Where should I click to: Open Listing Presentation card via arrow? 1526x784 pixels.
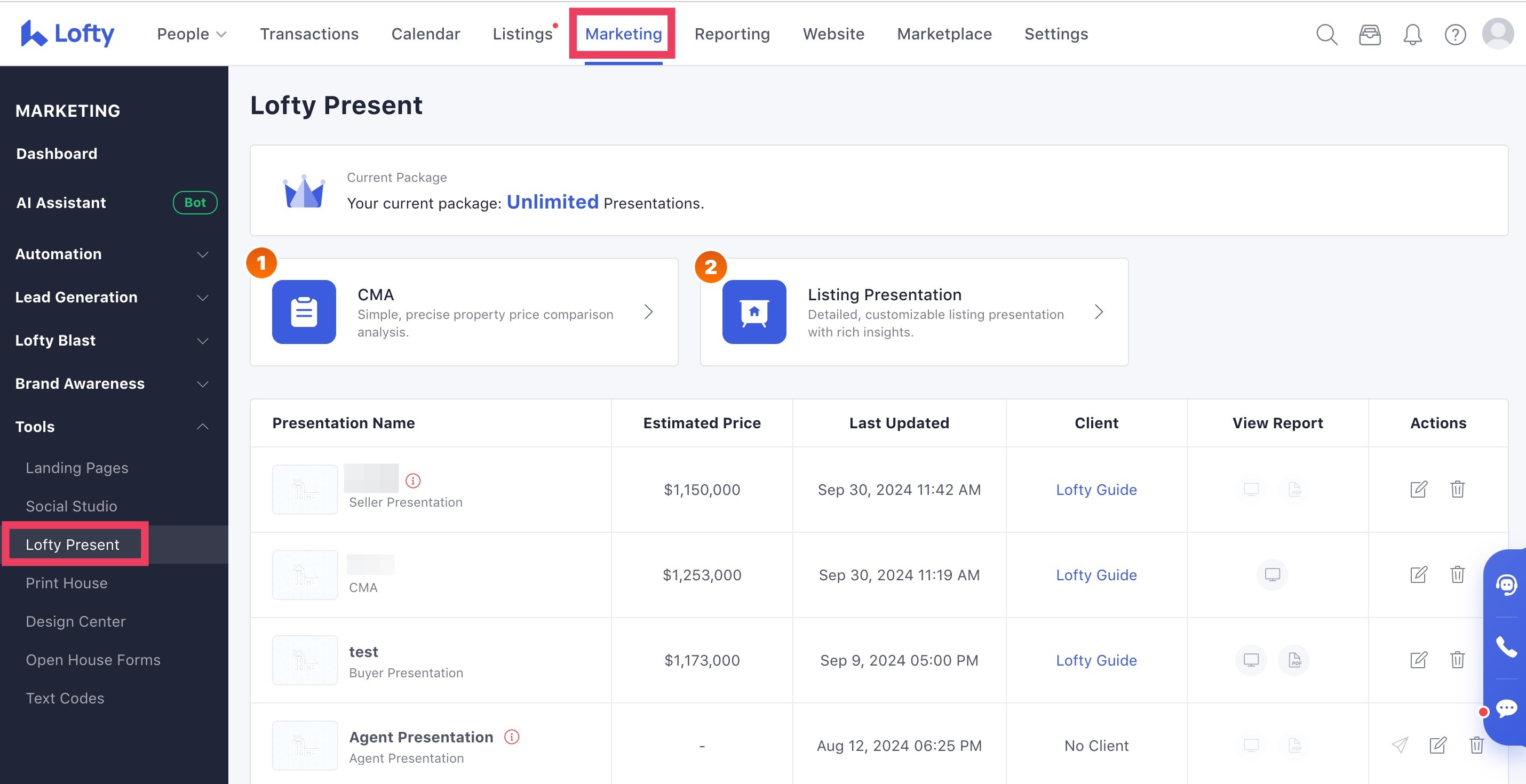click(x=1099, y=311)
